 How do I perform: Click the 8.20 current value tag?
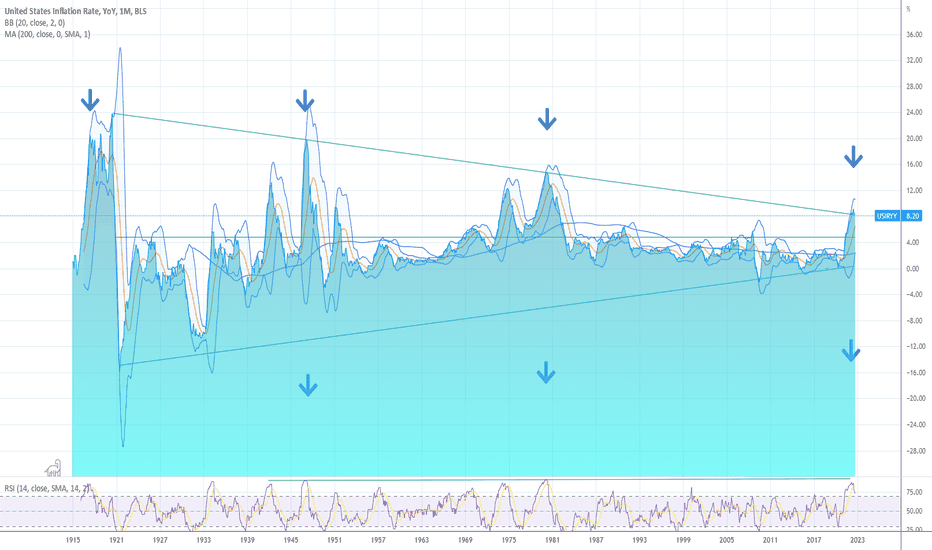coord(912,216)
